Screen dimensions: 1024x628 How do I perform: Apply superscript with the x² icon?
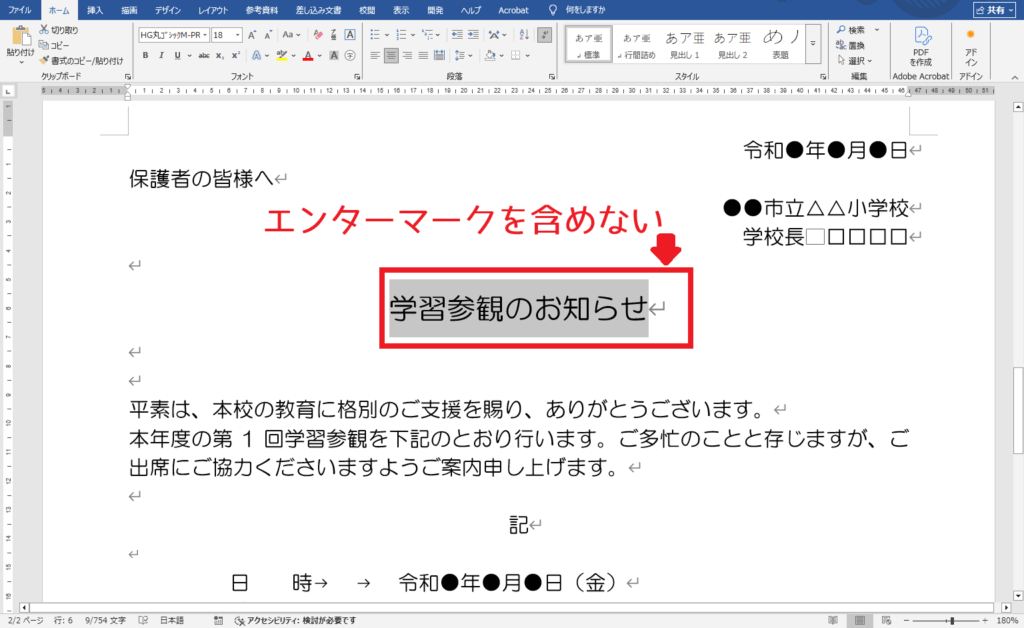(x=236, y=55)
